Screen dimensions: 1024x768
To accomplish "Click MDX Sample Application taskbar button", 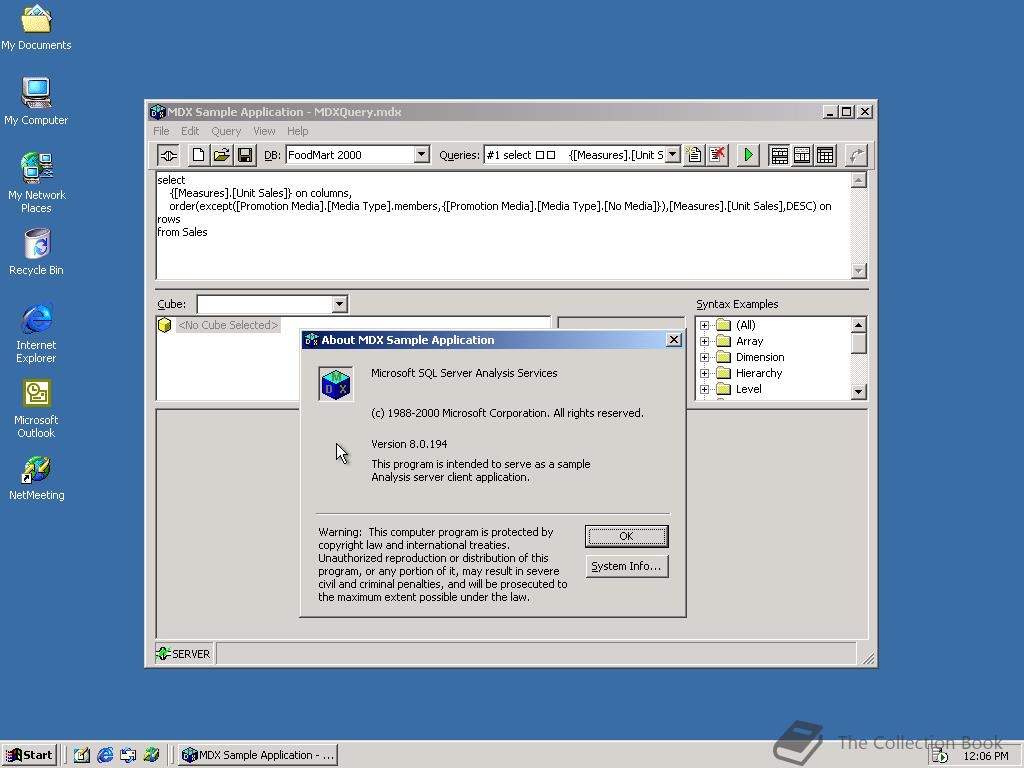I will 258,755.
